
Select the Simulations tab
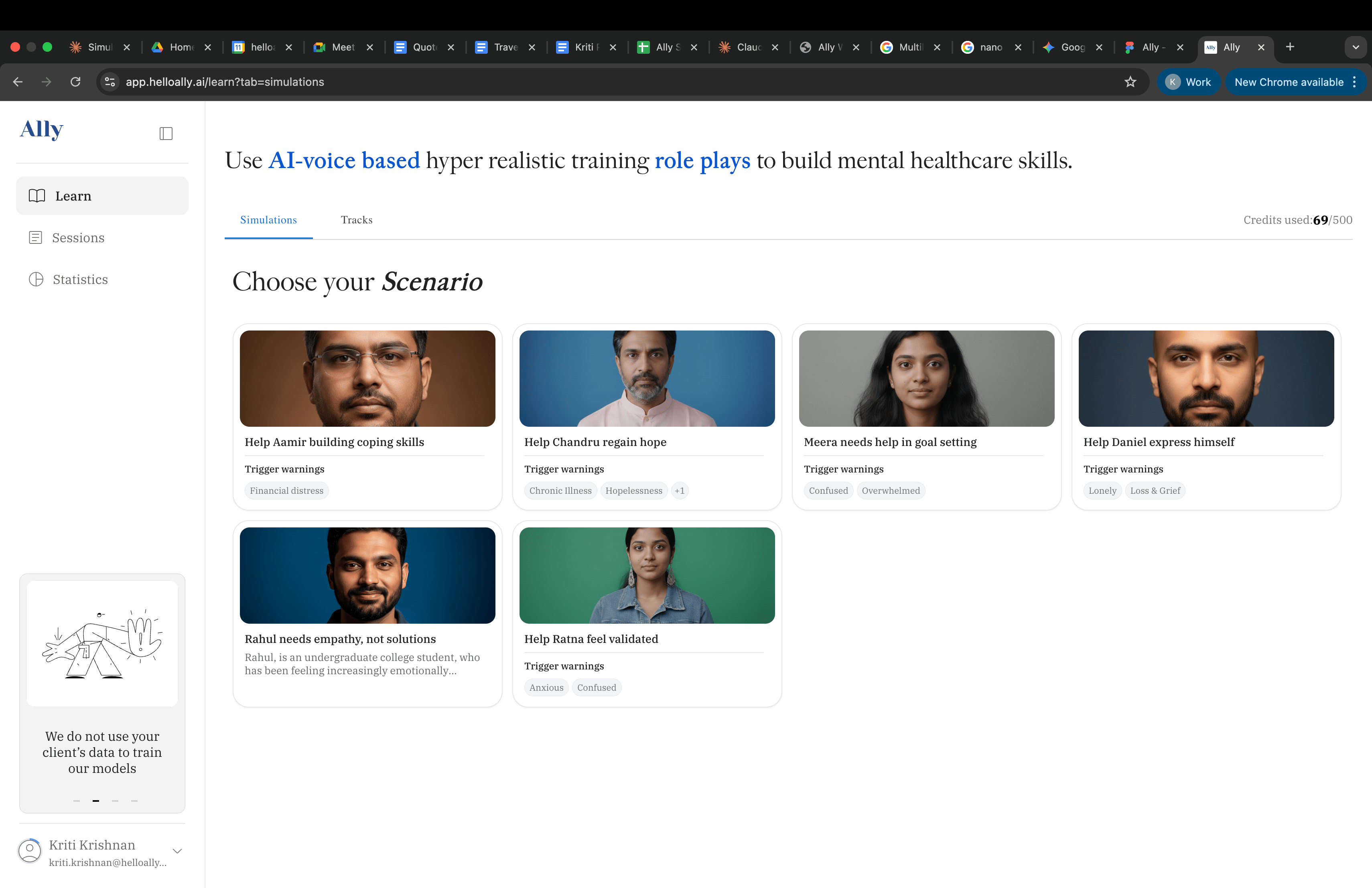268,220
